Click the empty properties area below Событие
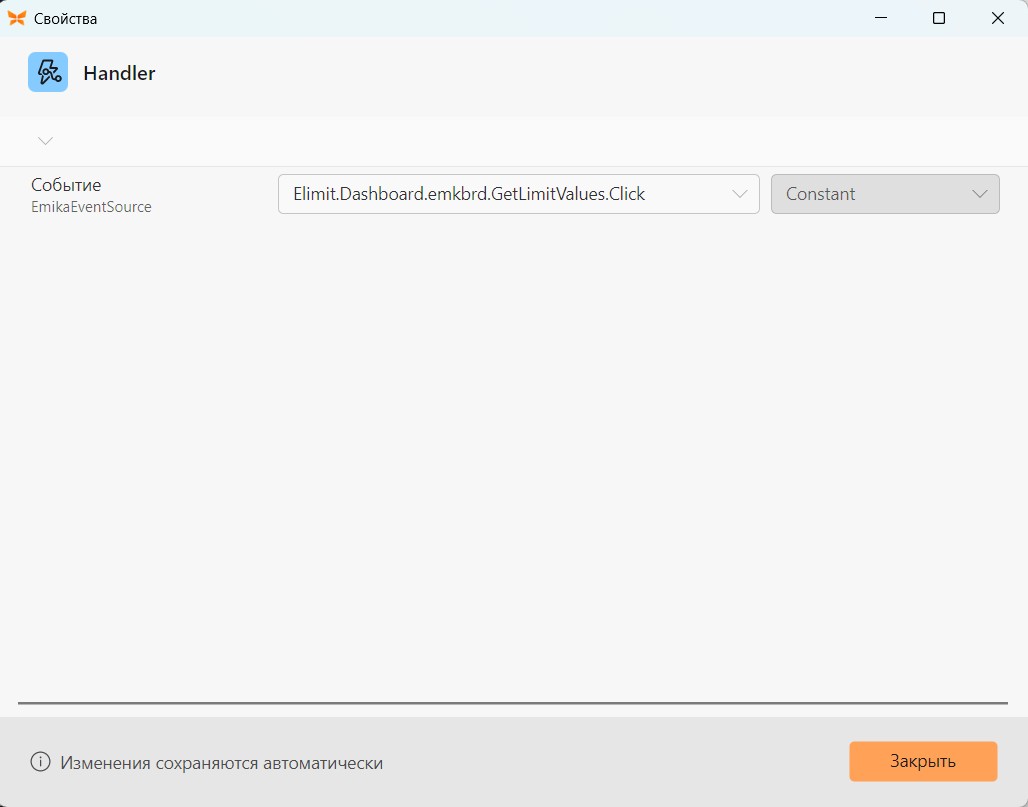 [511, 459]
